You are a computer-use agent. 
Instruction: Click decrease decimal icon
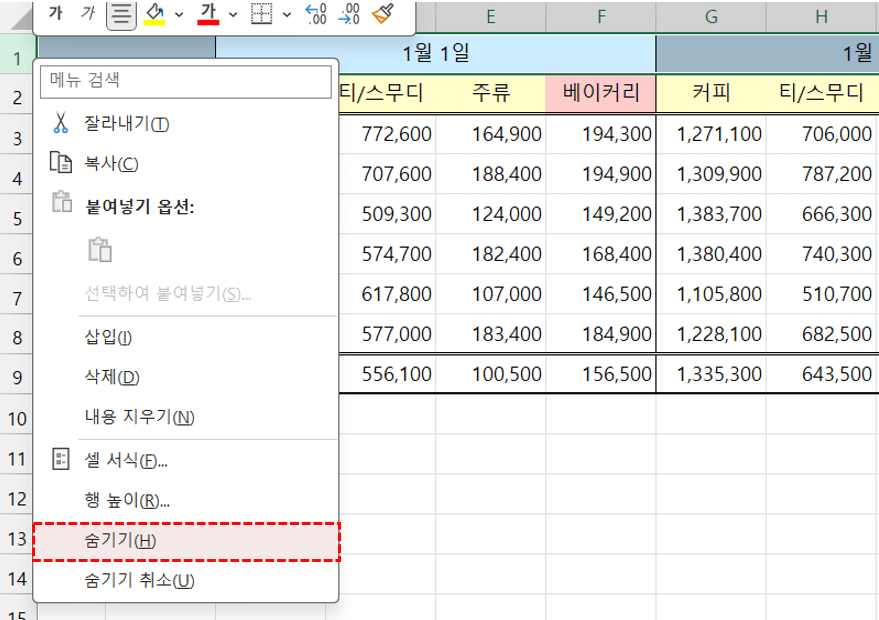pos(350,14)
